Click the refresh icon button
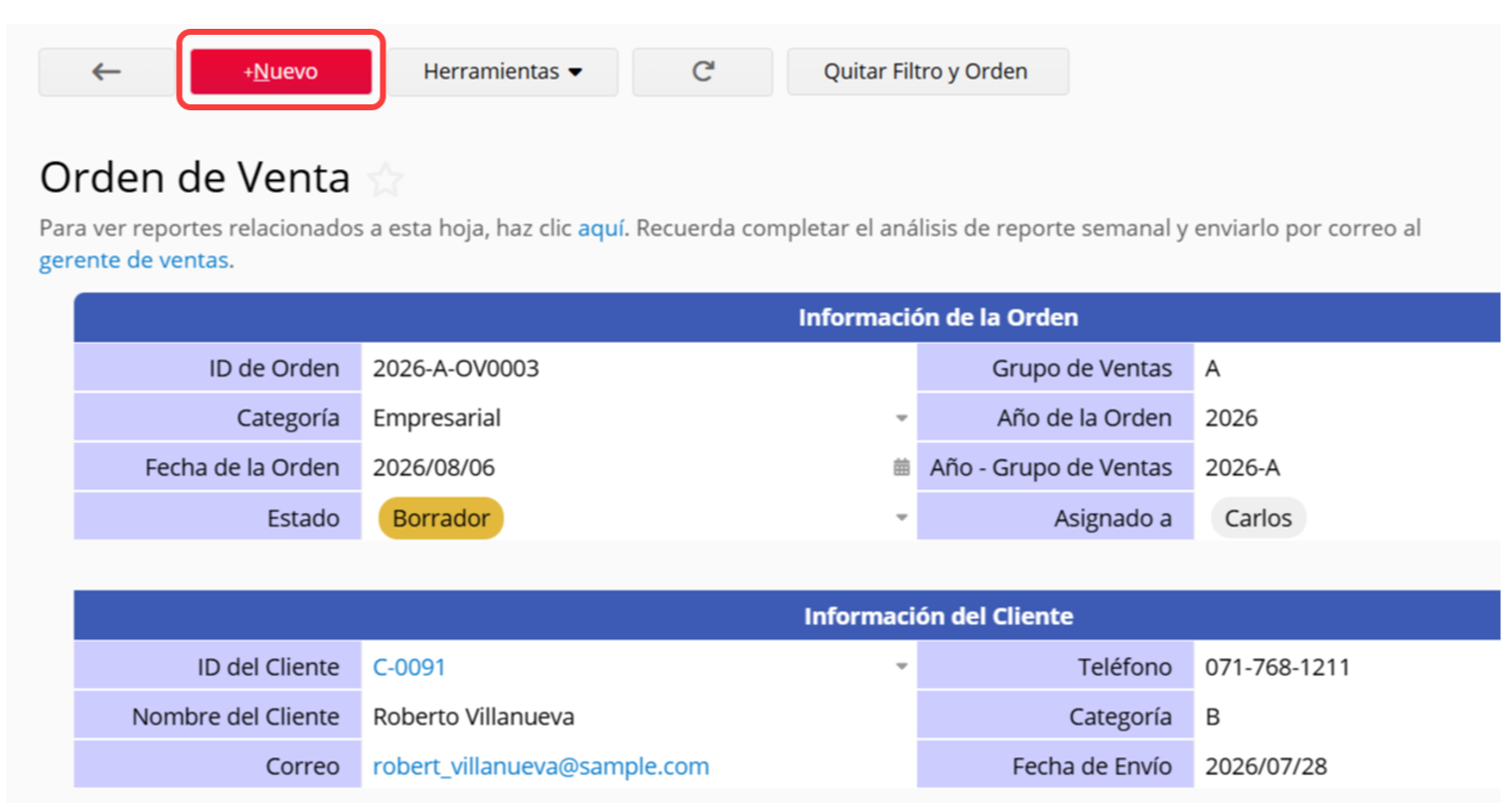 [x=702, y=72]
